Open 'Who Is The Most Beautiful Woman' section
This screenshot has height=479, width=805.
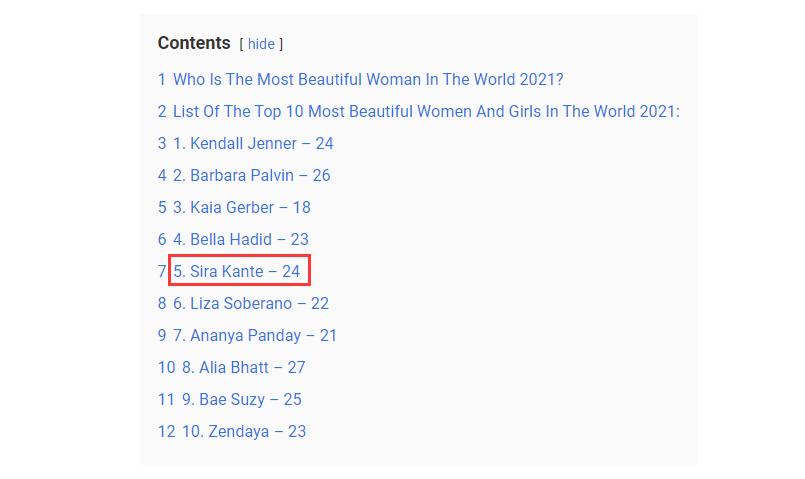pos(368,80)
